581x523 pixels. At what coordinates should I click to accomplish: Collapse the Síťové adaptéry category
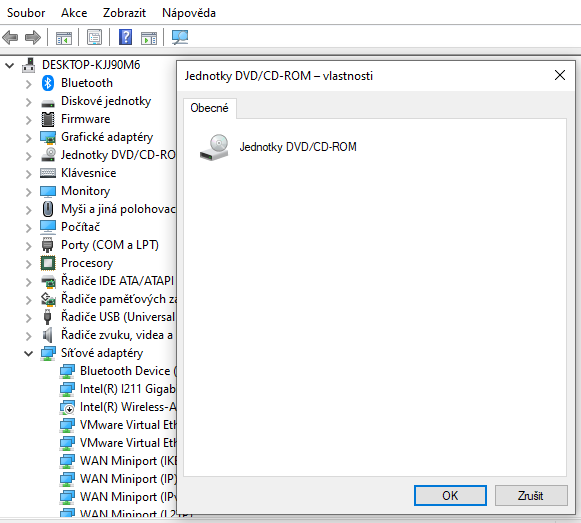[29, 354]
